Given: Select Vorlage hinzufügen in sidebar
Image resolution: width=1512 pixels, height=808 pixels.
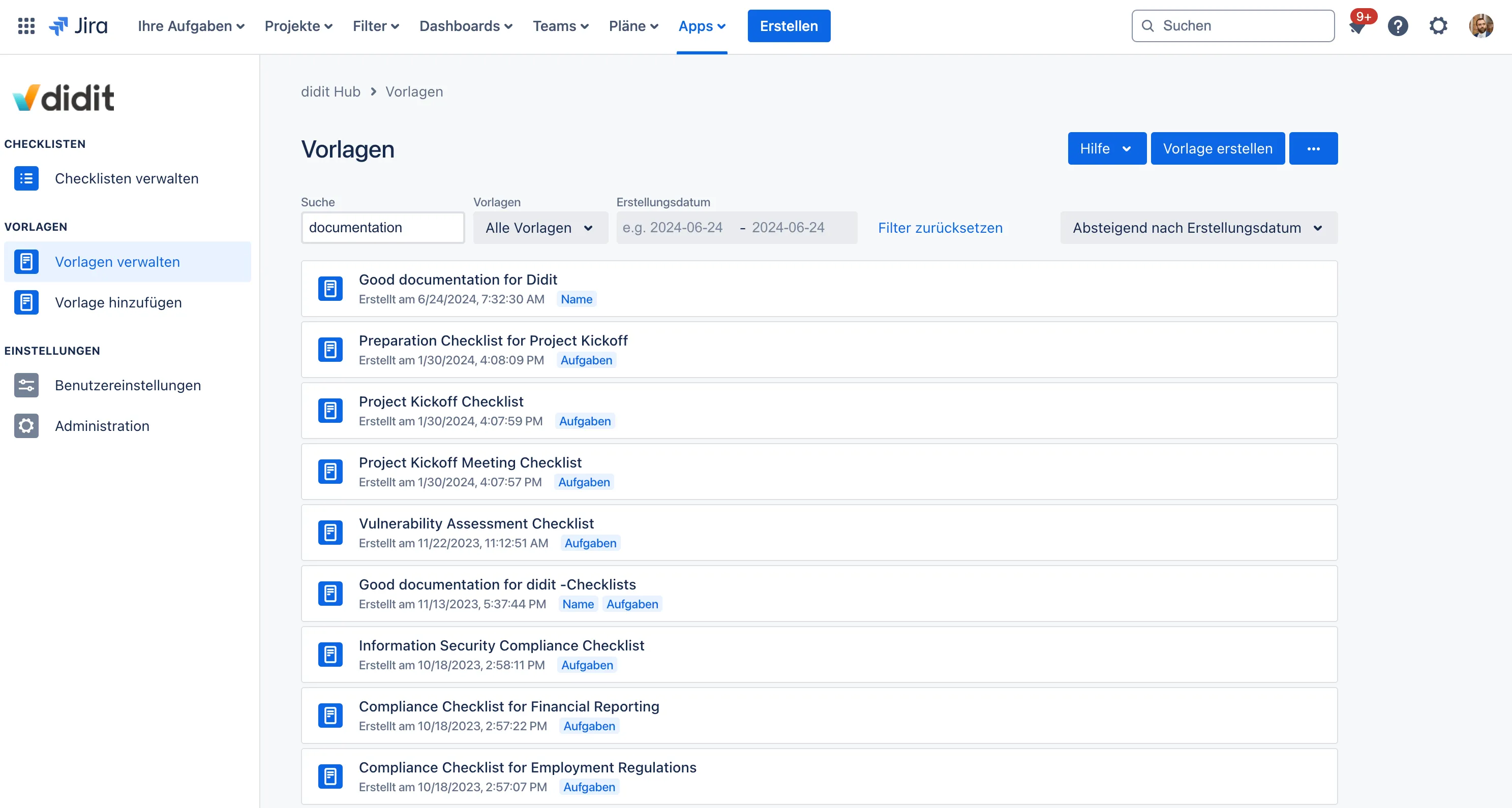Looking at the screenshot, I should coord(128,302).
